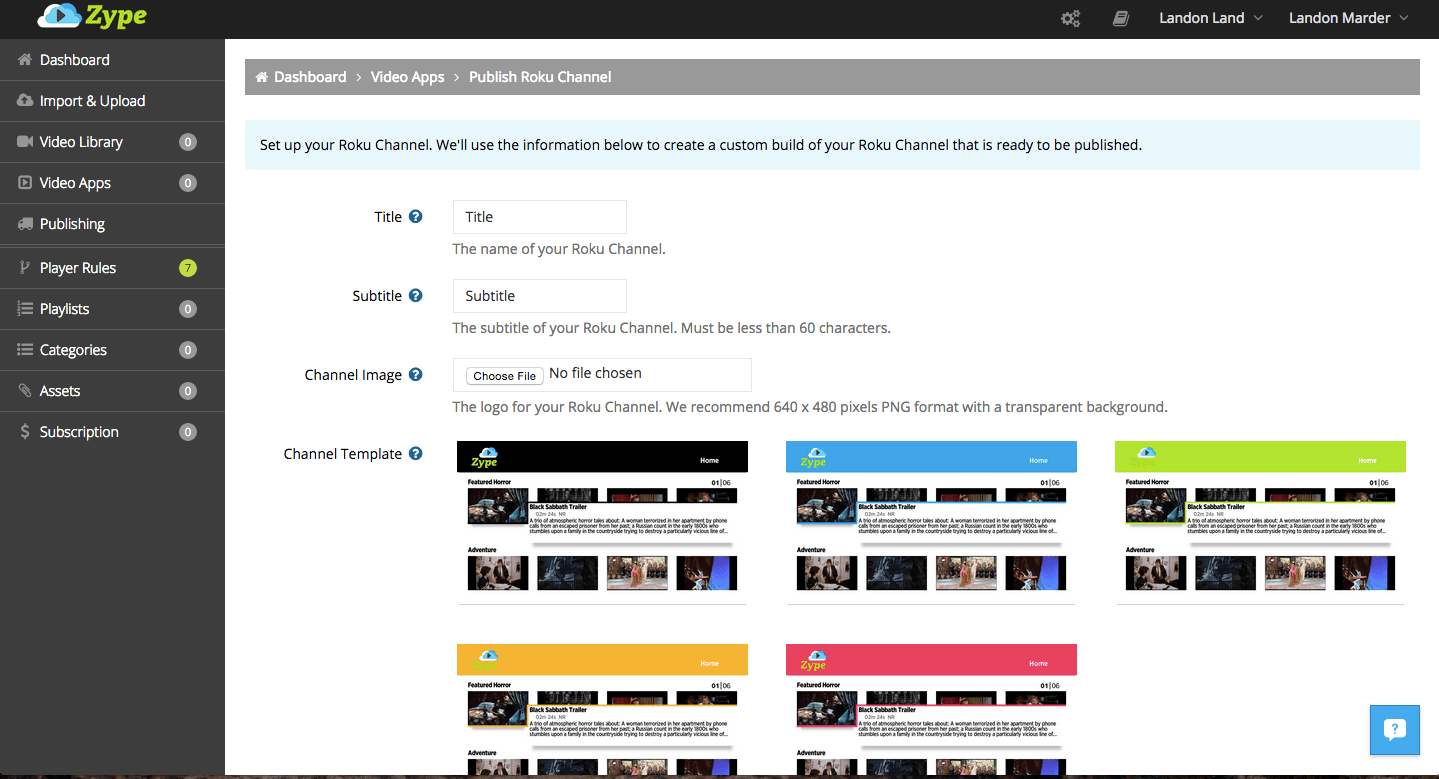This screenshot has height=779, width=1439.
Task: Select the blue channel template
Action: pyautogui.click(x=931, y=523)
